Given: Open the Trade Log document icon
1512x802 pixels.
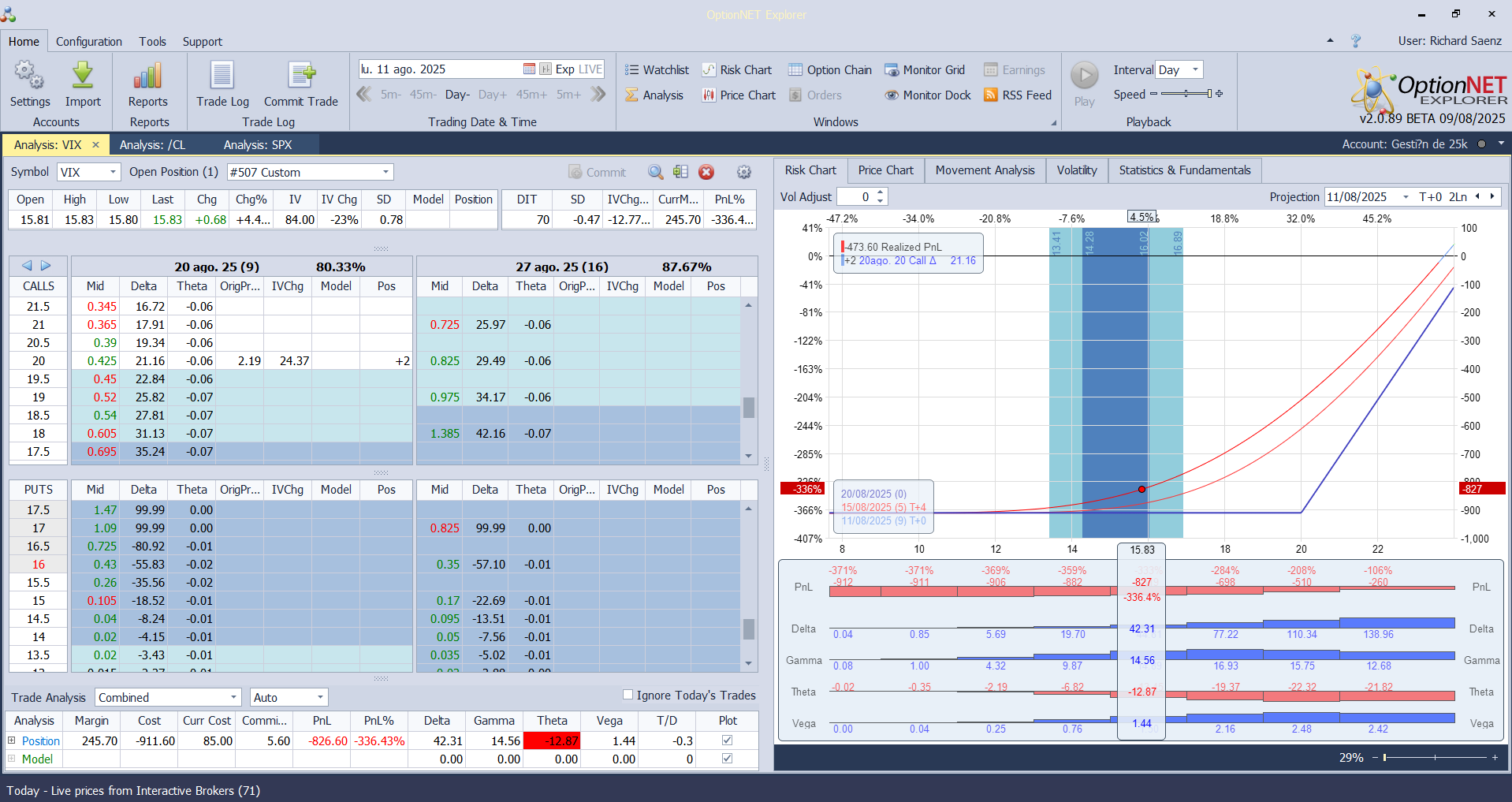Looking at the screenshot, I should [x=222, y=76].
